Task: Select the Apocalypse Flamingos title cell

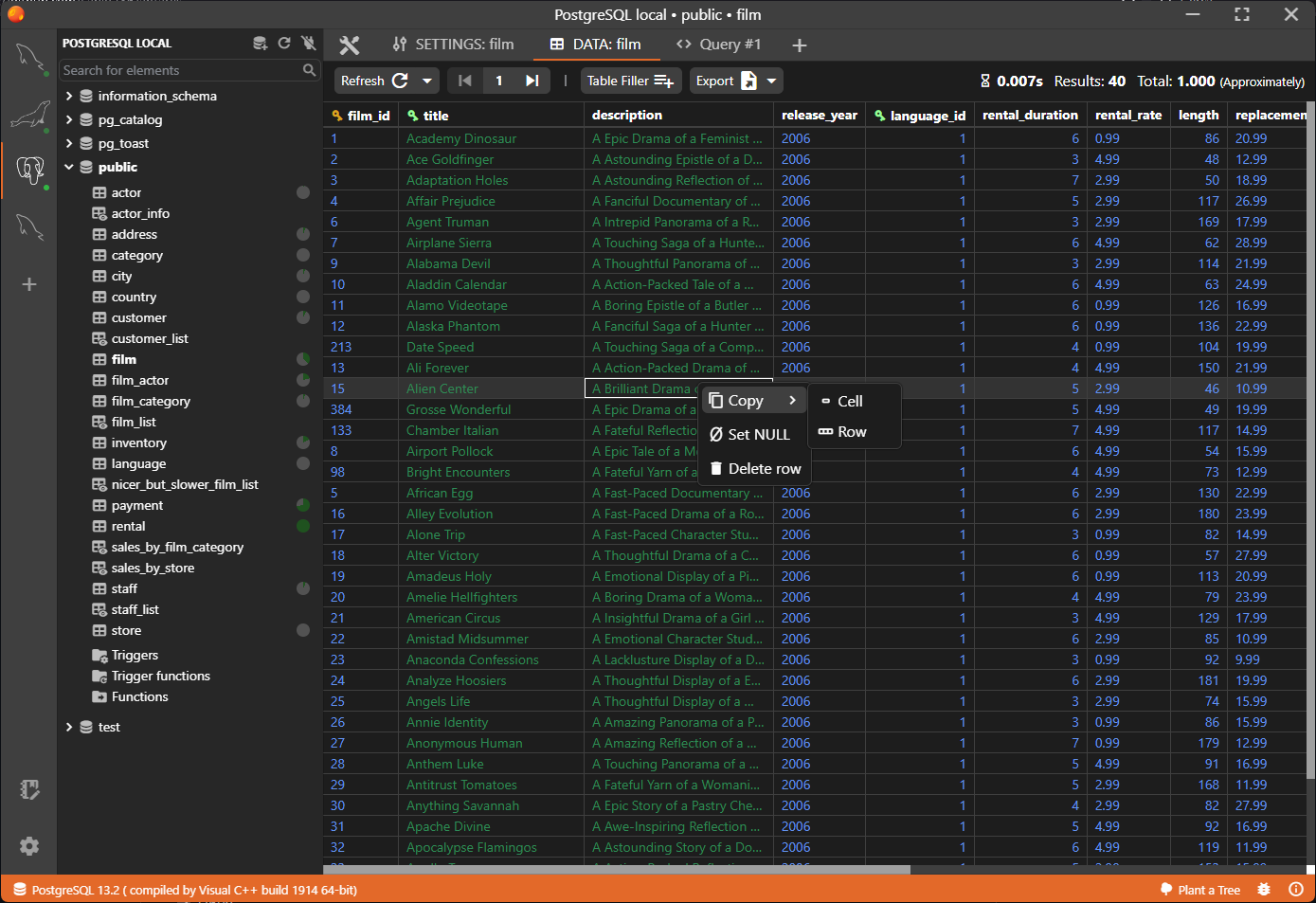Action: (x=491, y=847)
